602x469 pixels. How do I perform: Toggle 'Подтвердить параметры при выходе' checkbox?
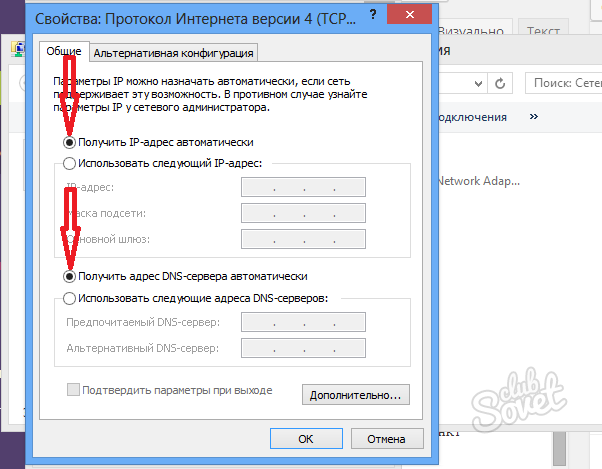pyautogui.click(x=73, y=390)
